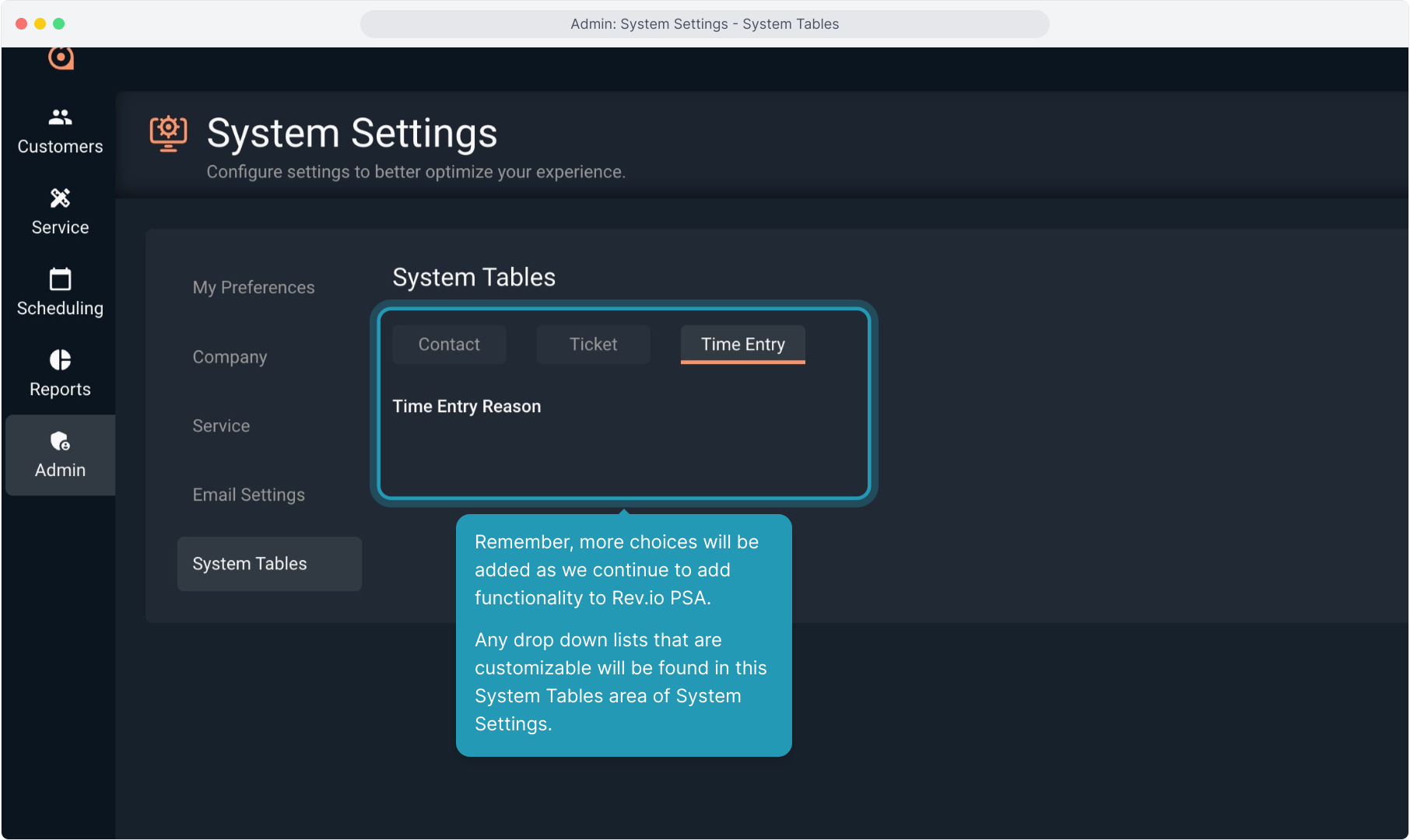Click the System Settings monitor gear icon
This screenshot has height=840, width=1410.
[168, 133]
